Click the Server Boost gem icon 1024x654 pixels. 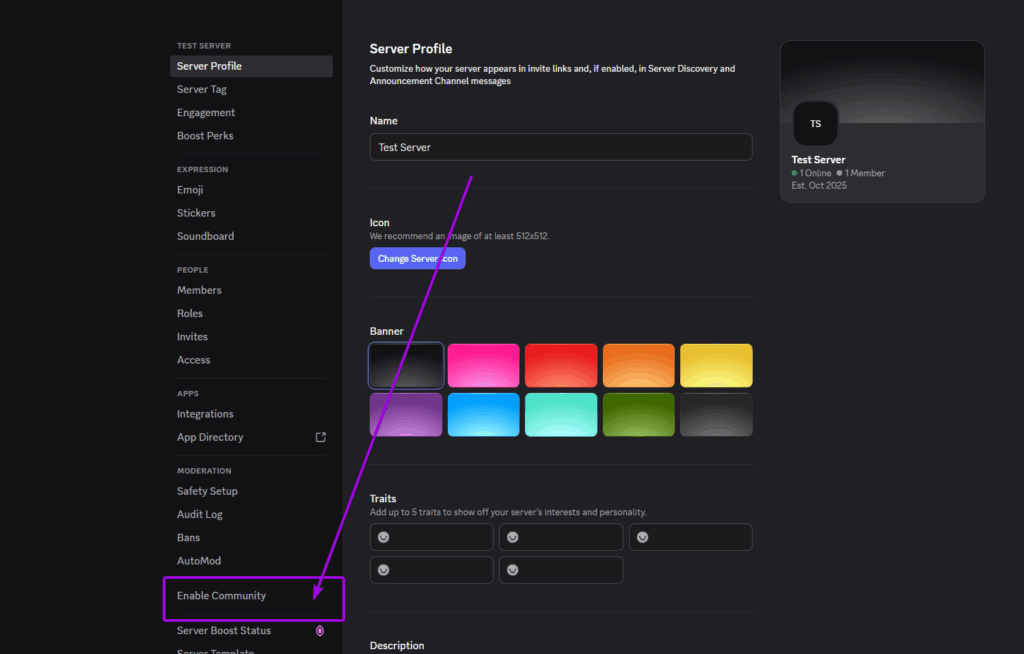pyautogui.click(x=319, y=630)
